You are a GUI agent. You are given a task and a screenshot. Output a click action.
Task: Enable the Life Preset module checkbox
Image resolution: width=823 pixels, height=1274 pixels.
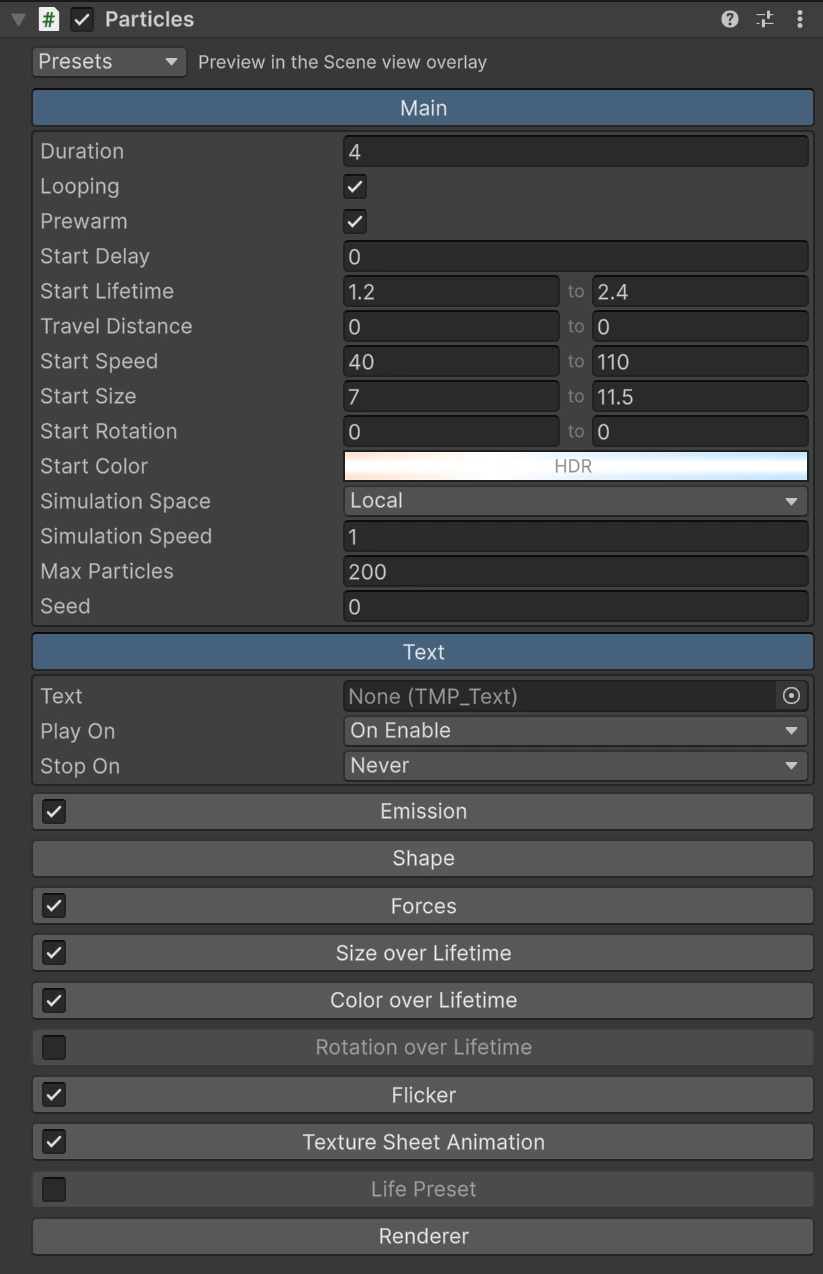pos(54,1189)
